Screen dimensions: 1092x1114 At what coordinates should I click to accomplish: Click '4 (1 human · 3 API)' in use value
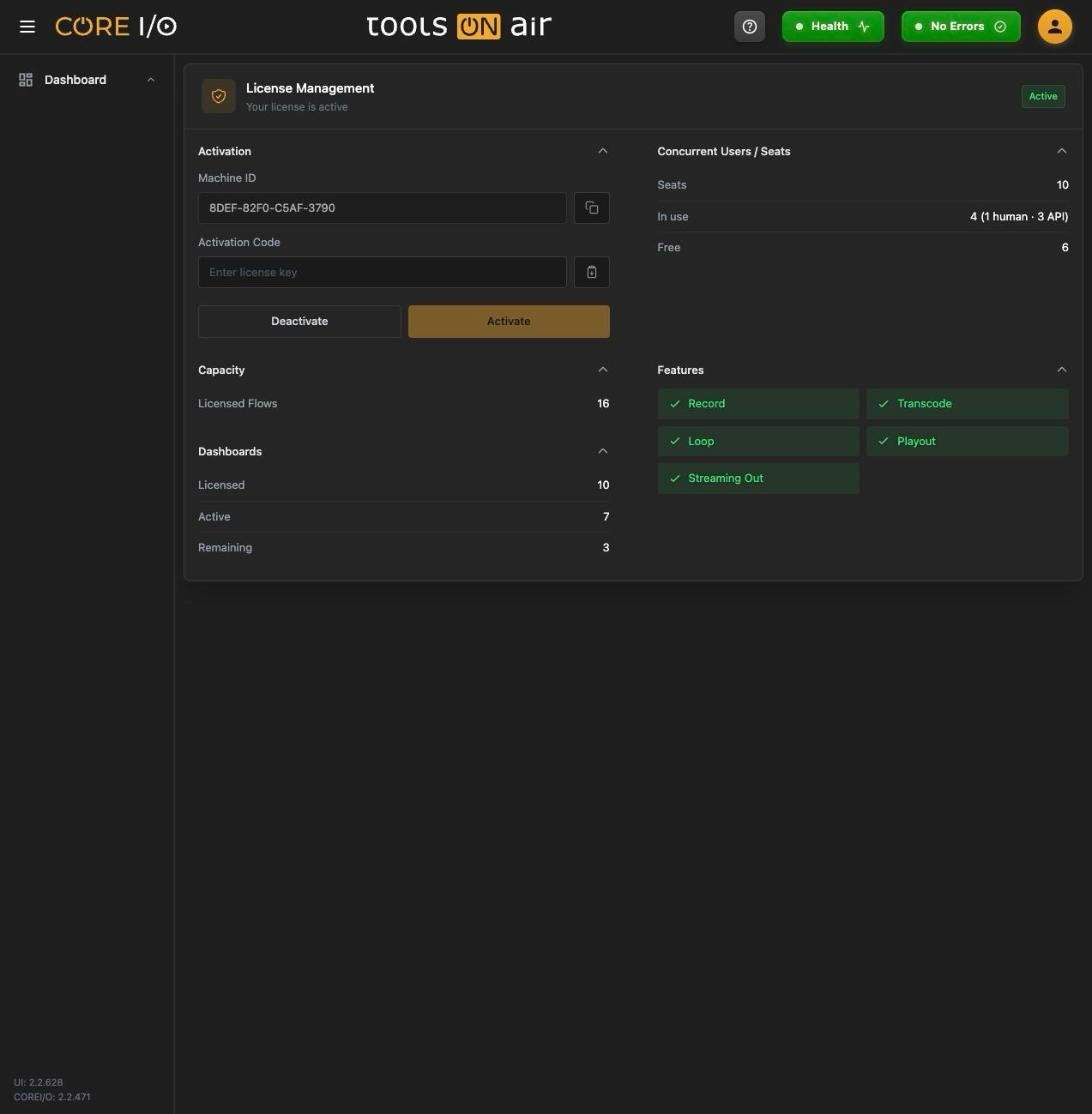pyautogui.click(x=1019, y=217)
